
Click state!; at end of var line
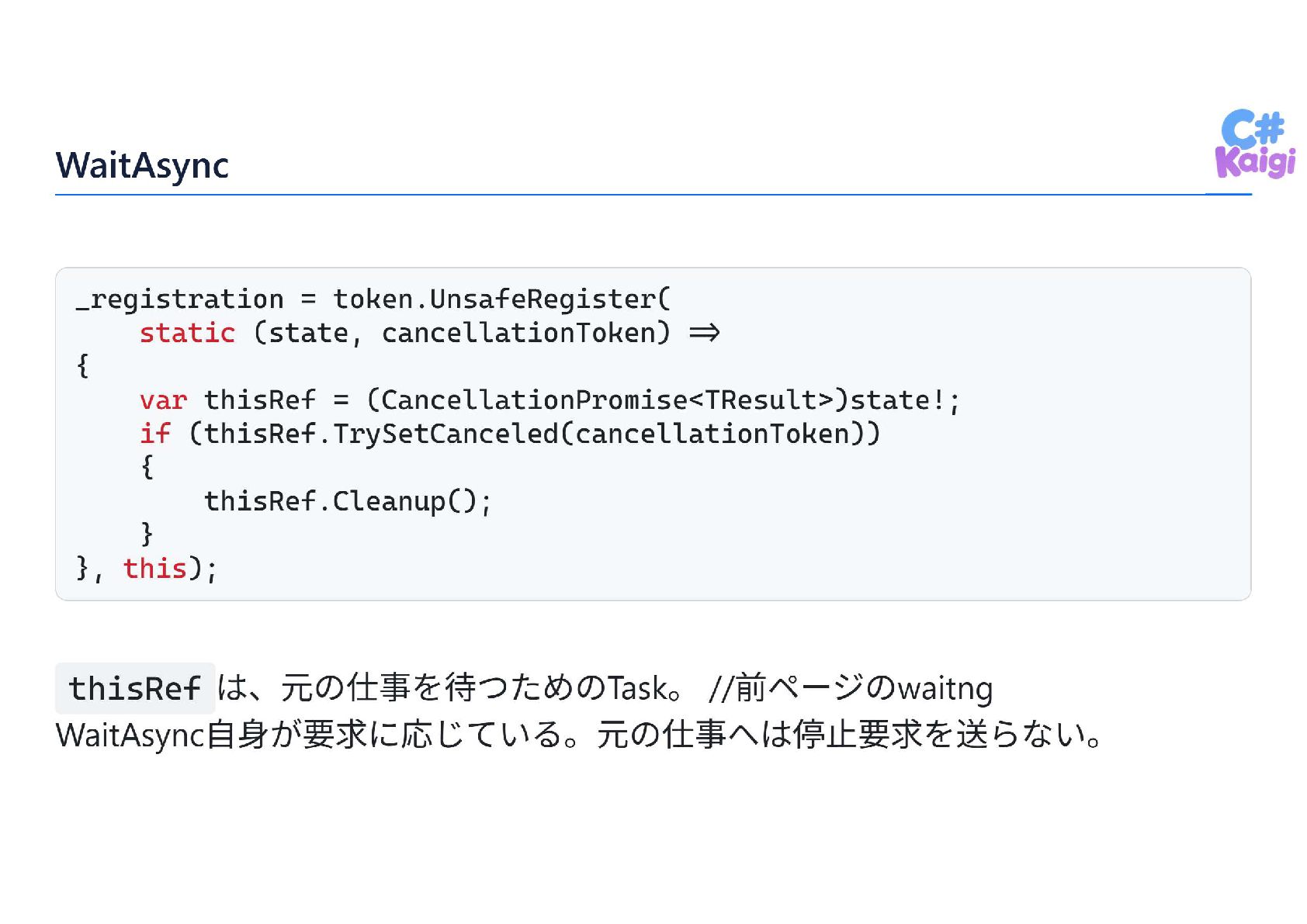[x=905, y=400]
